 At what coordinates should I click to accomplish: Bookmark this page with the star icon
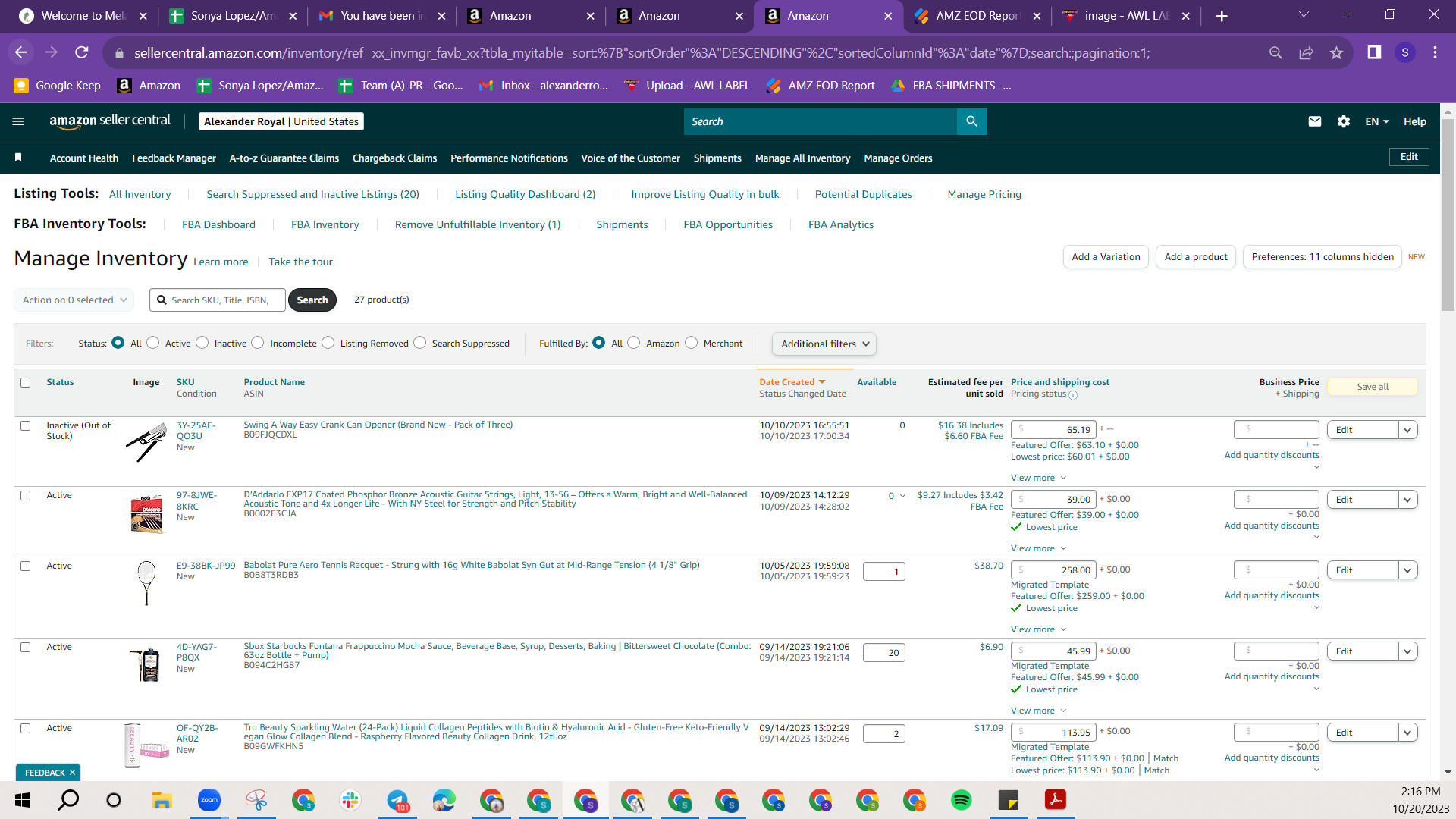[x=1336, y=52]
